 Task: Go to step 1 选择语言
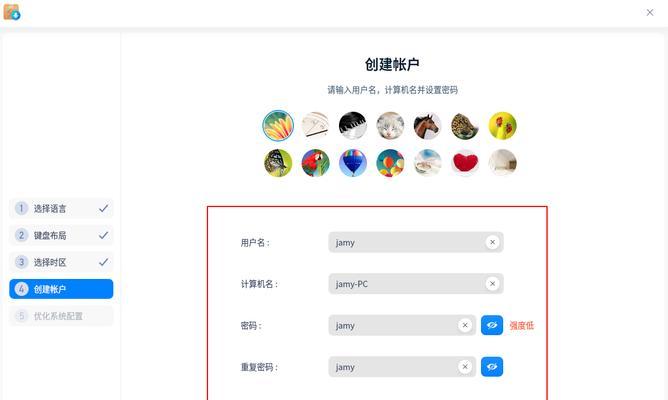tap(61, 208)
